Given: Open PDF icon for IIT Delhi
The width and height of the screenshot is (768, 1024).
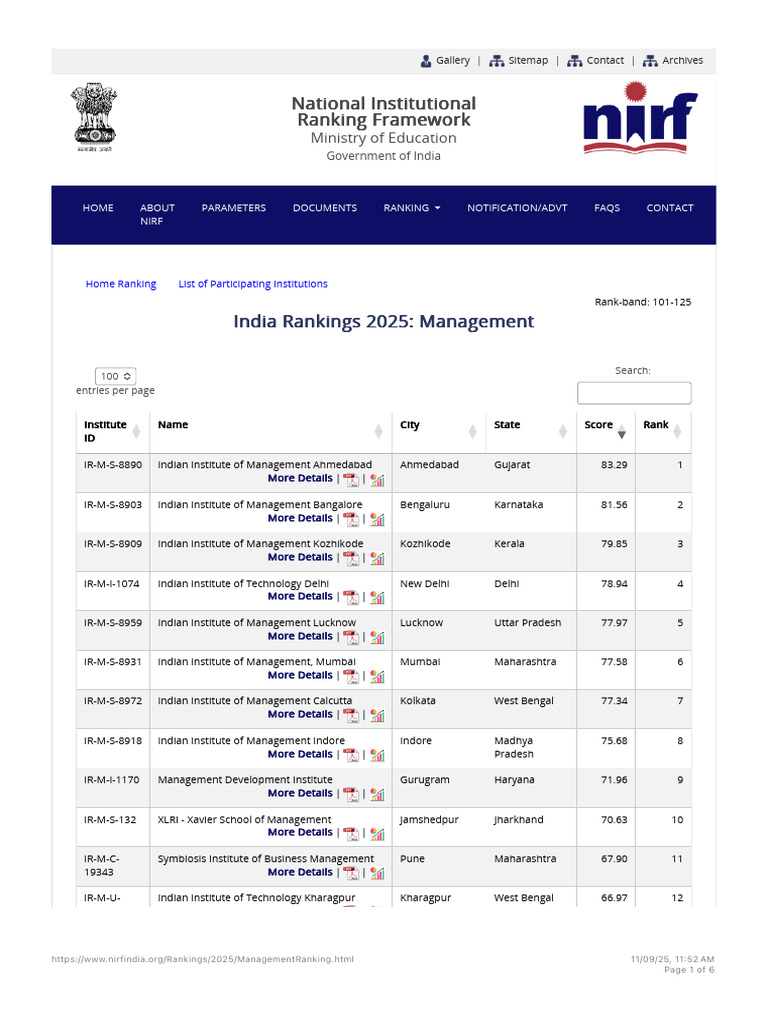Looking at the screenshot, I should tap(351, 598).
